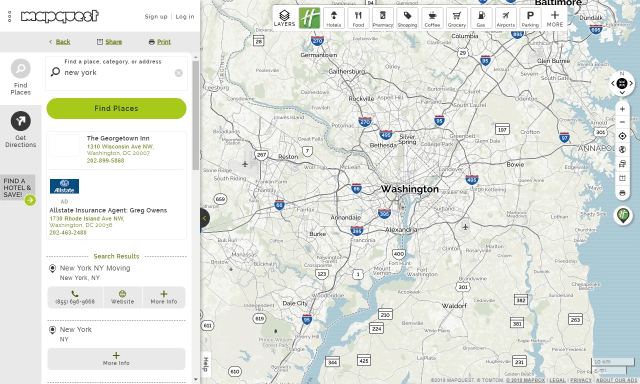Open More Info for New York NY result

116,359
